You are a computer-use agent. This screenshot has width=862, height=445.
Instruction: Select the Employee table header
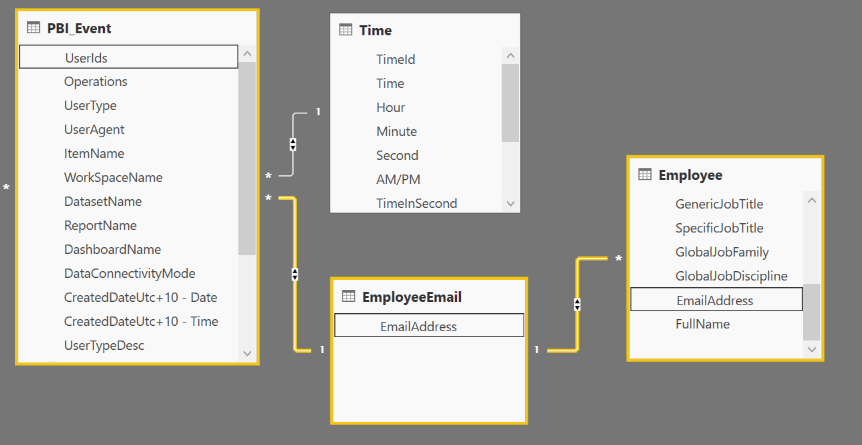click(725, 175)
